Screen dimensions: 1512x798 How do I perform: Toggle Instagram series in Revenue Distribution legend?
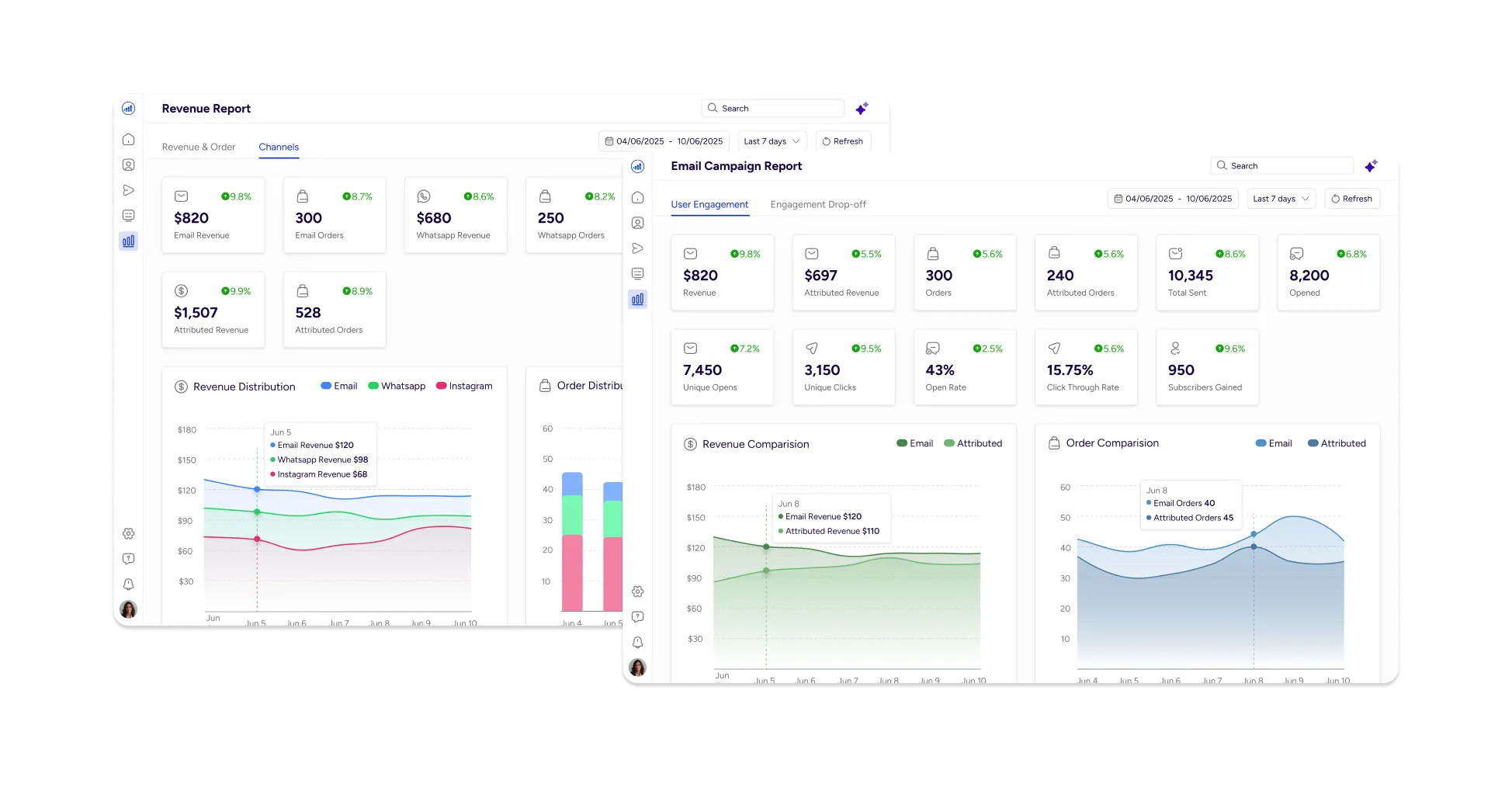[x=464, y=386]
